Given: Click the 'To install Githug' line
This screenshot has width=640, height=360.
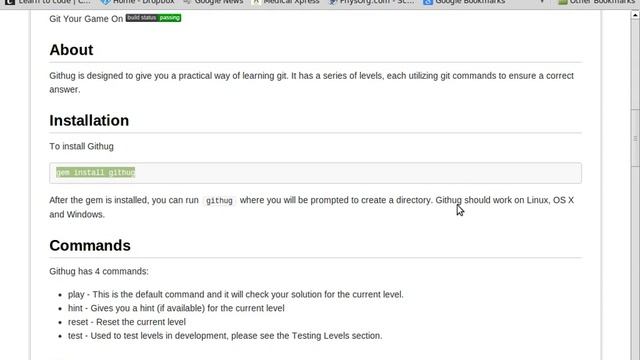Looking at the screenshot, I should (82, 146).
